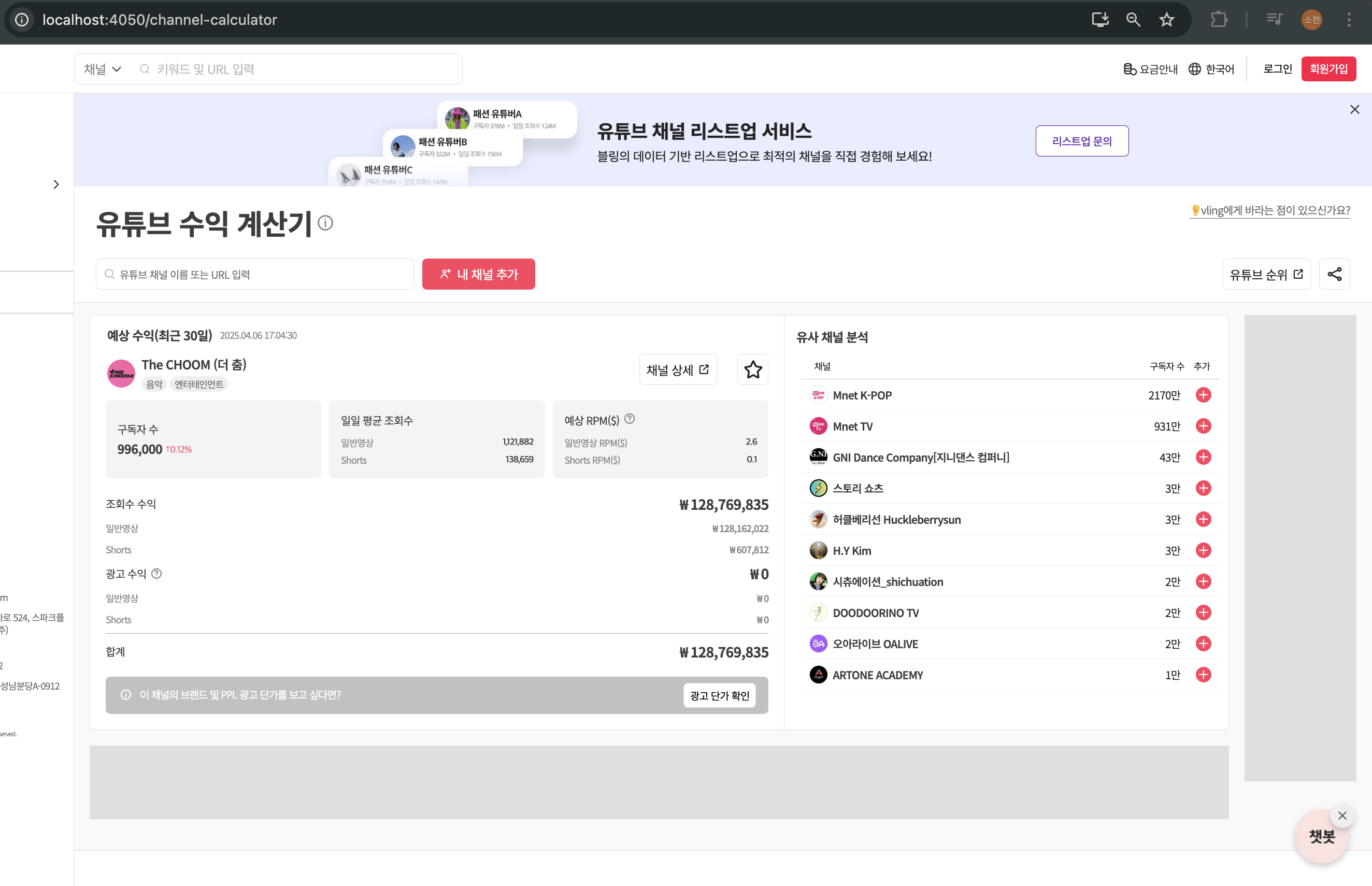The height and width of the screenshot is (886, 1372).
Task: Open vling에게 바라는 점이 있으신가요 feedback link
Action: click(x=1269, y=210)
